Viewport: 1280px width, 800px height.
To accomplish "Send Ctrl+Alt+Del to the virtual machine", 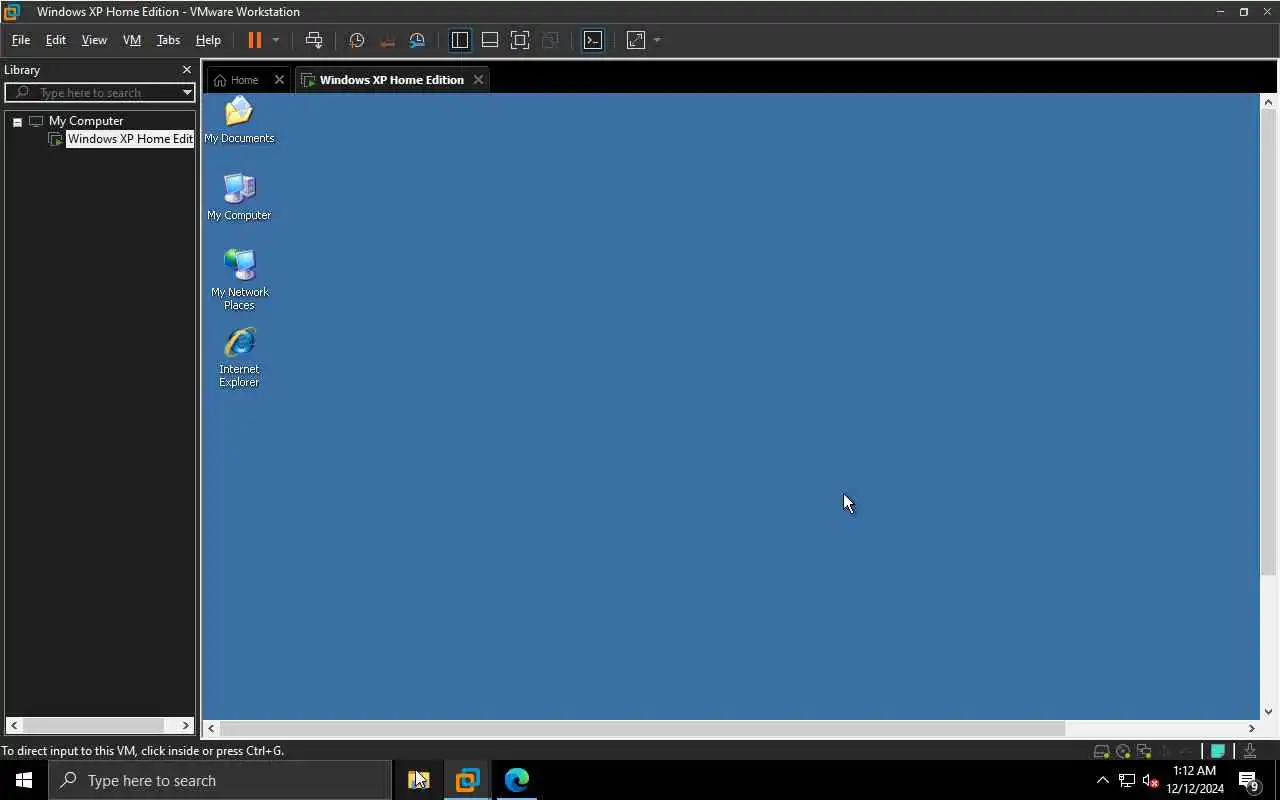I will tap(314, 40).
